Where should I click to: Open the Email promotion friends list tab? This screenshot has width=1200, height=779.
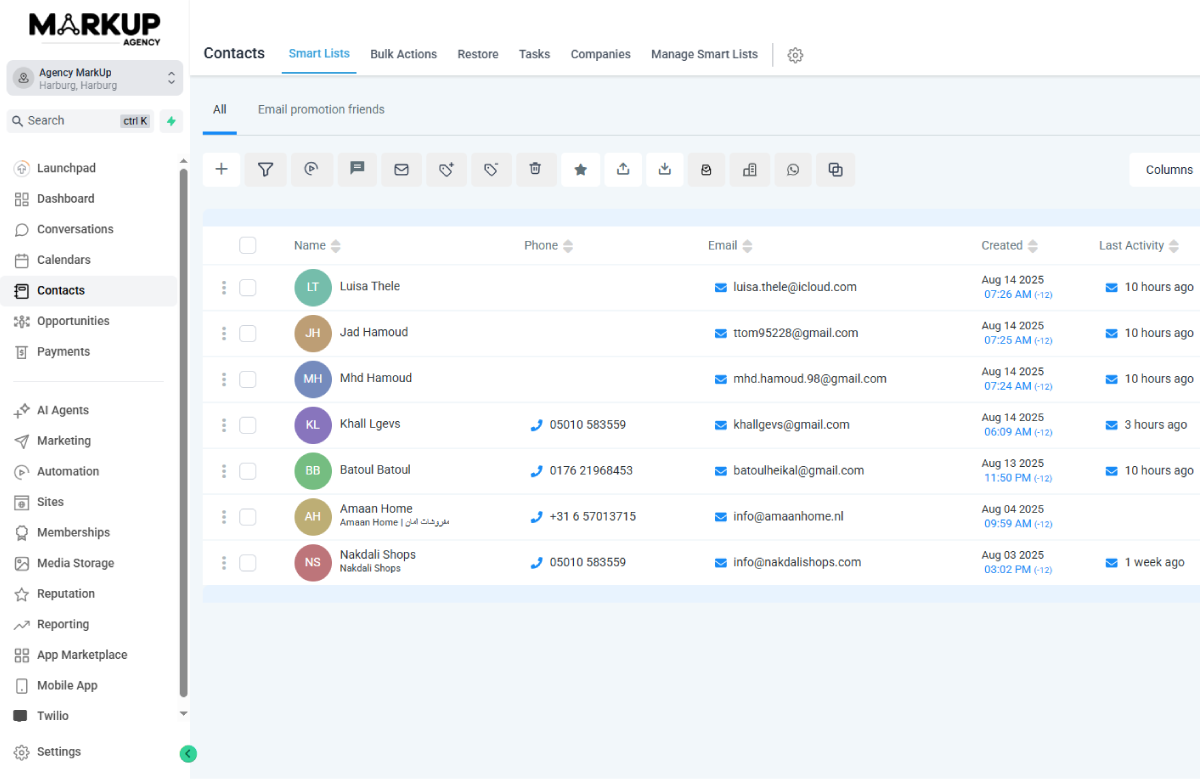321,110
